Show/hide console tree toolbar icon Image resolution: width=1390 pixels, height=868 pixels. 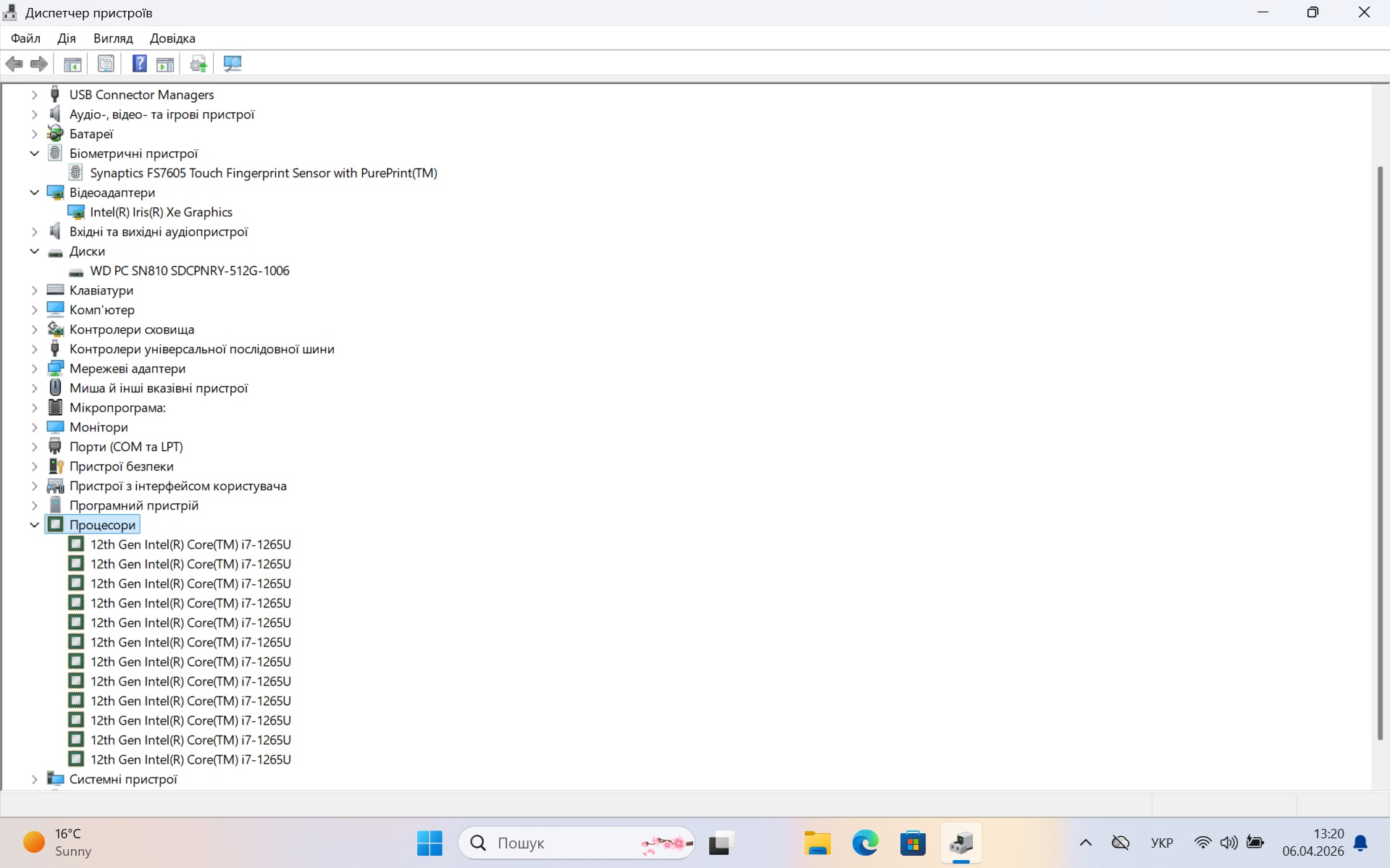coord(72,64)
